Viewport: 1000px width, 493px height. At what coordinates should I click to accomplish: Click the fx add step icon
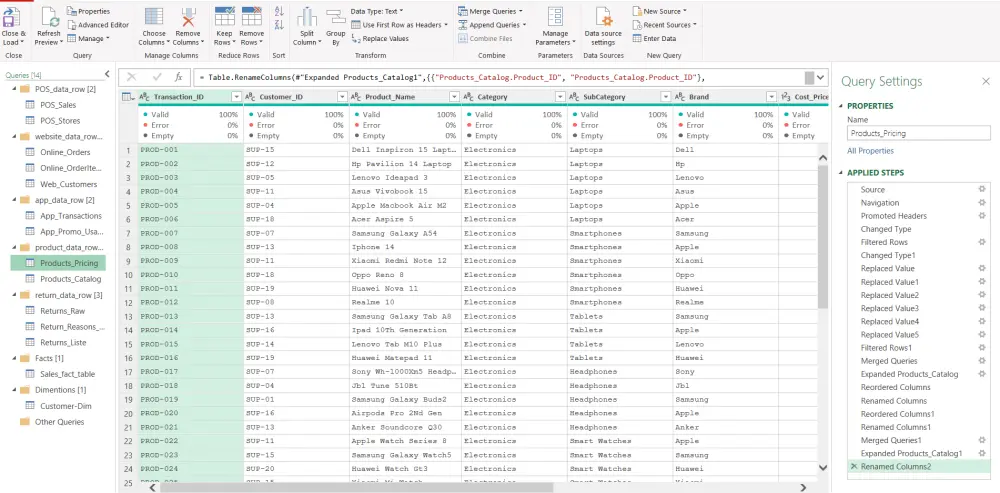coord(179,77)
